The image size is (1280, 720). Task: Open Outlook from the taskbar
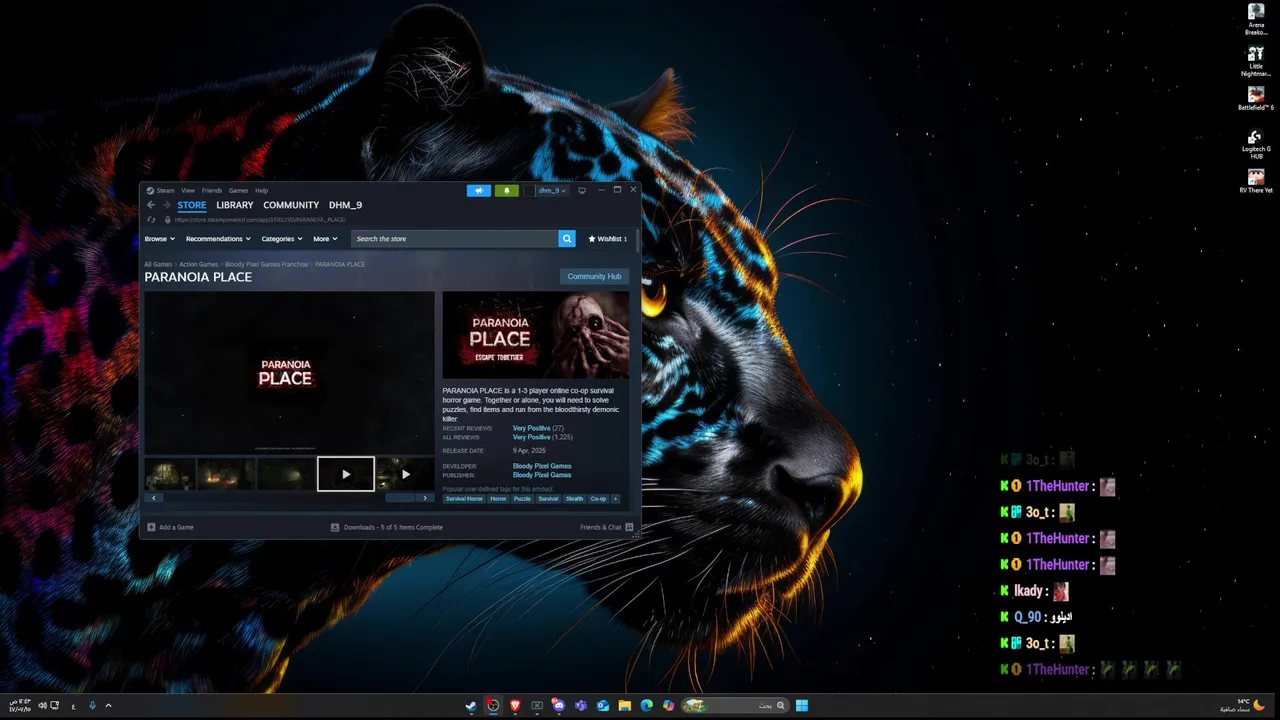[x=603, y=705]
